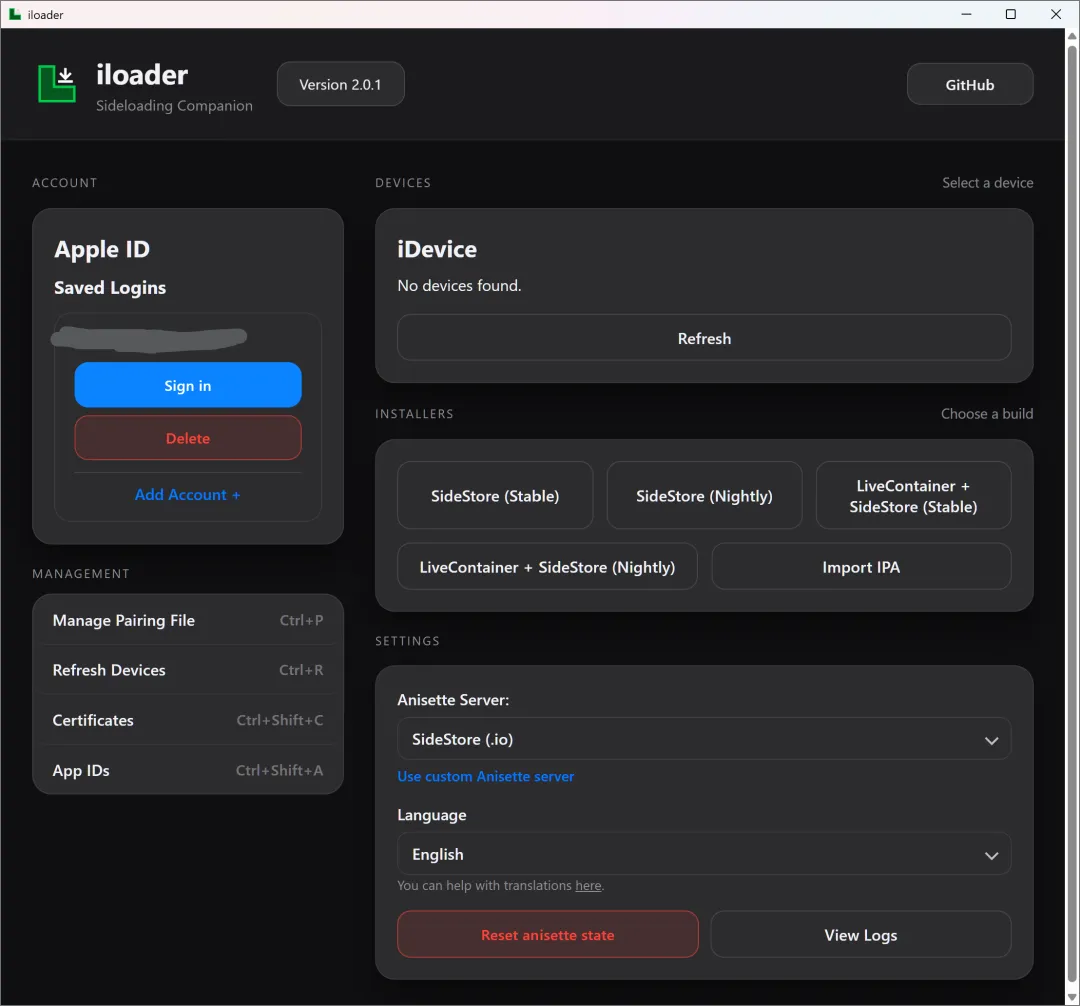Open View Logs
1080x1006 pixels.
click(860, 934)
